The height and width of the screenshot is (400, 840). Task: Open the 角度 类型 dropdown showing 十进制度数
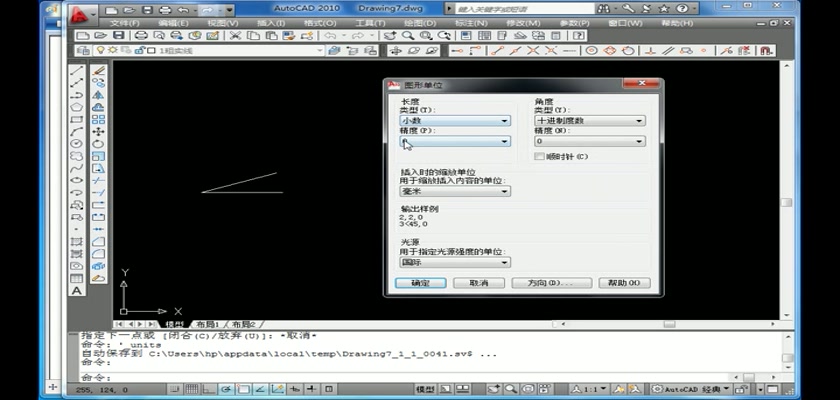590,121
